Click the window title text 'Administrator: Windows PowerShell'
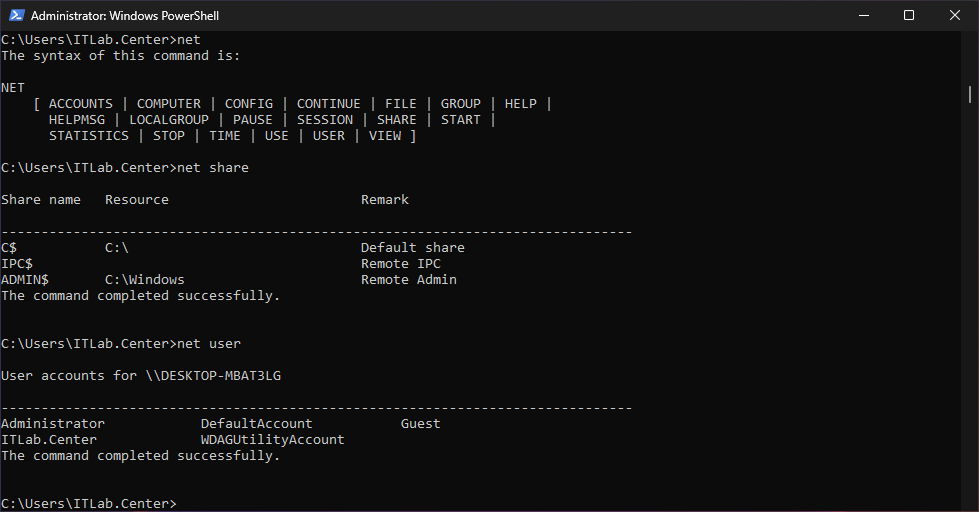Screen dimensions: 979x512 125,16
